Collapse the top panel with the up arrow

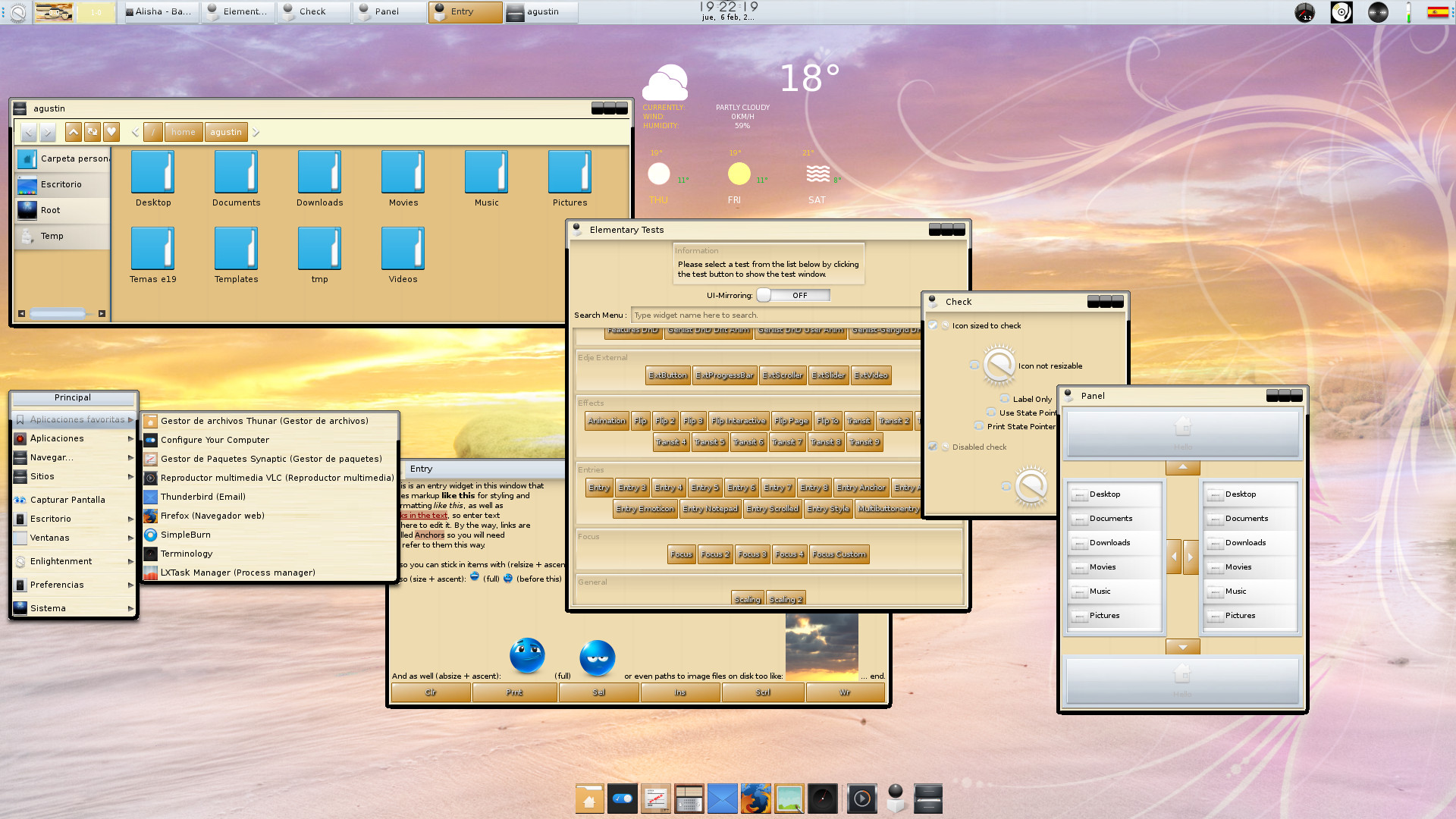pyautogui.click(x=1182, y=467)
